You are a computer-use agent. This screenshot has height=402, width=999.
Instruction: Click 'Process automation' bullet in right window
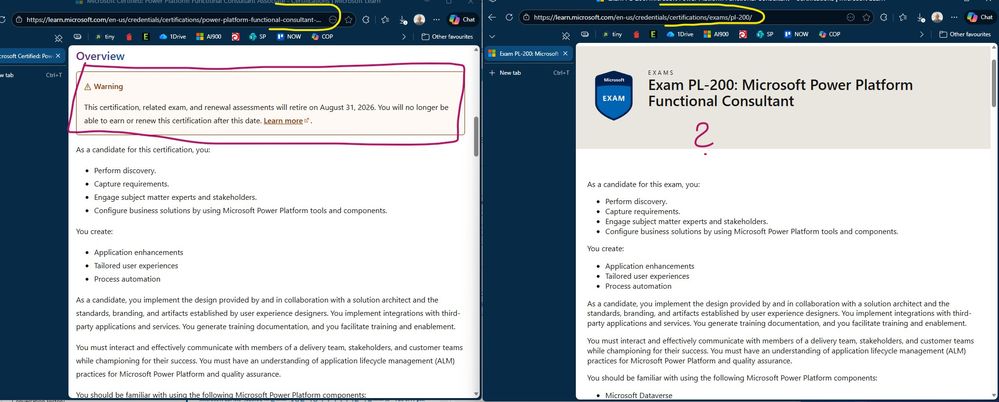[x=637, y=286]
